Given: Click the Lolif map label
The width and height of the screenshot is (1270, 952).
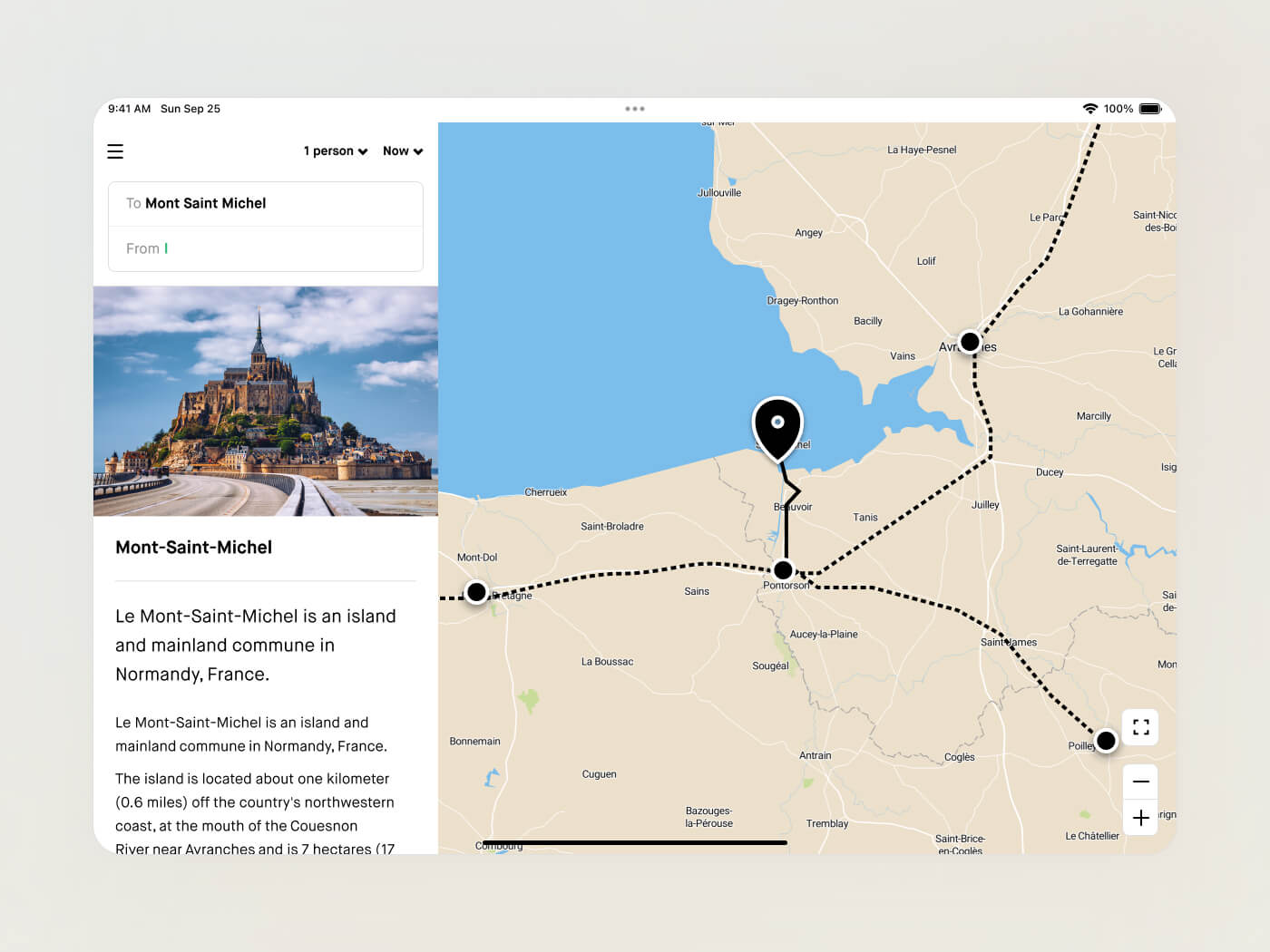Looking at the screenshot, I should [926, 261].
